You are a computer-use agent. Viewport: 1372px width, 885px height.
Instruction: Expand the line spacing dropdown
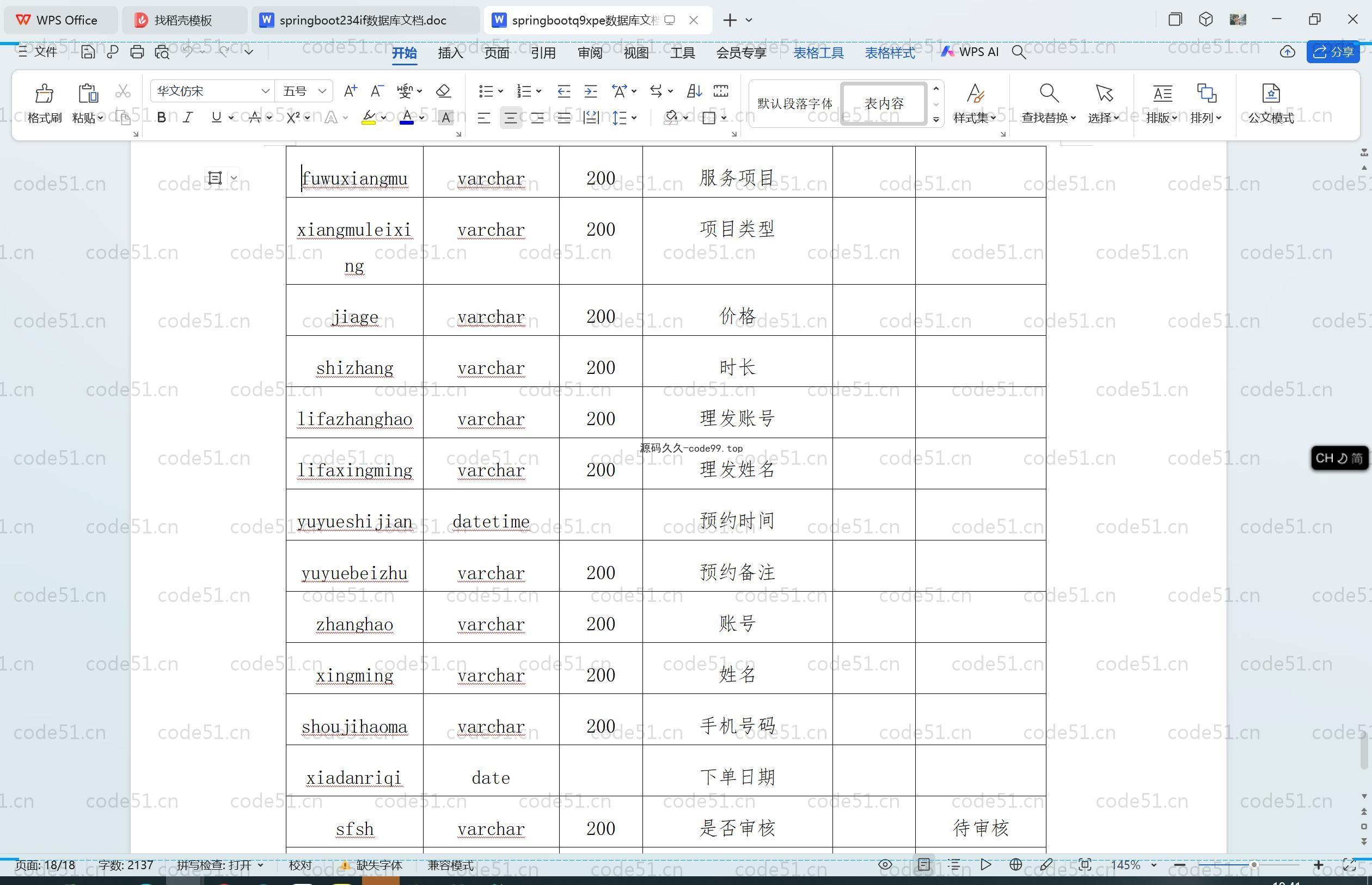tap(634, 118)
